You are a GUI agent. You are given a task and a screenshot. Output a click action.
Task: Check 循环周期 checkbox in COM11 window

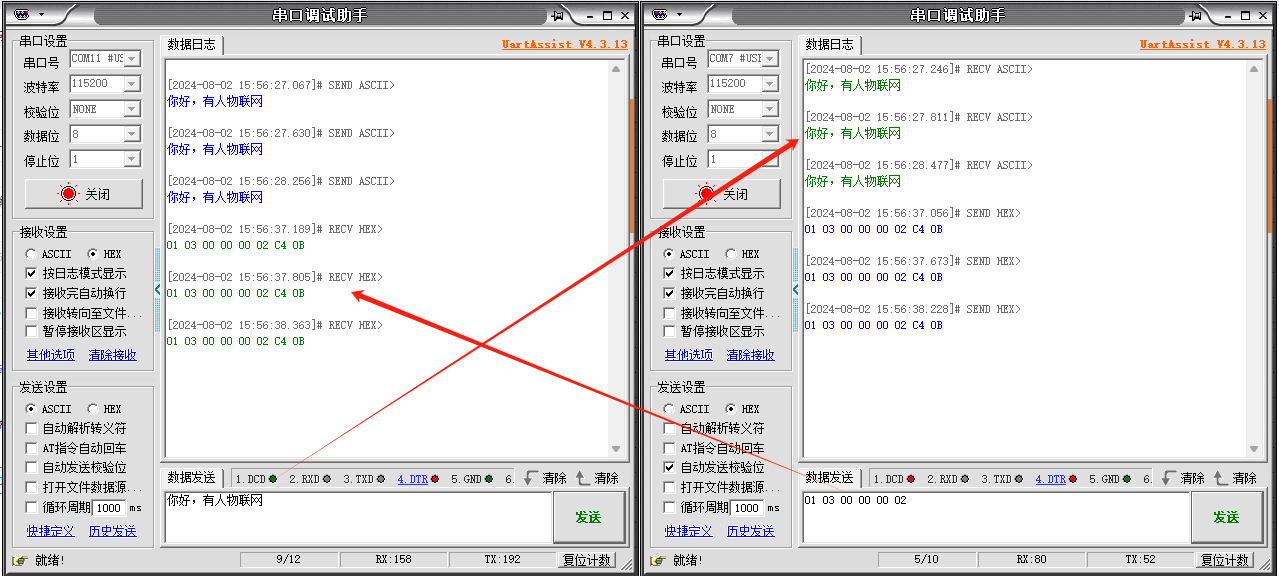click(33, 507)
